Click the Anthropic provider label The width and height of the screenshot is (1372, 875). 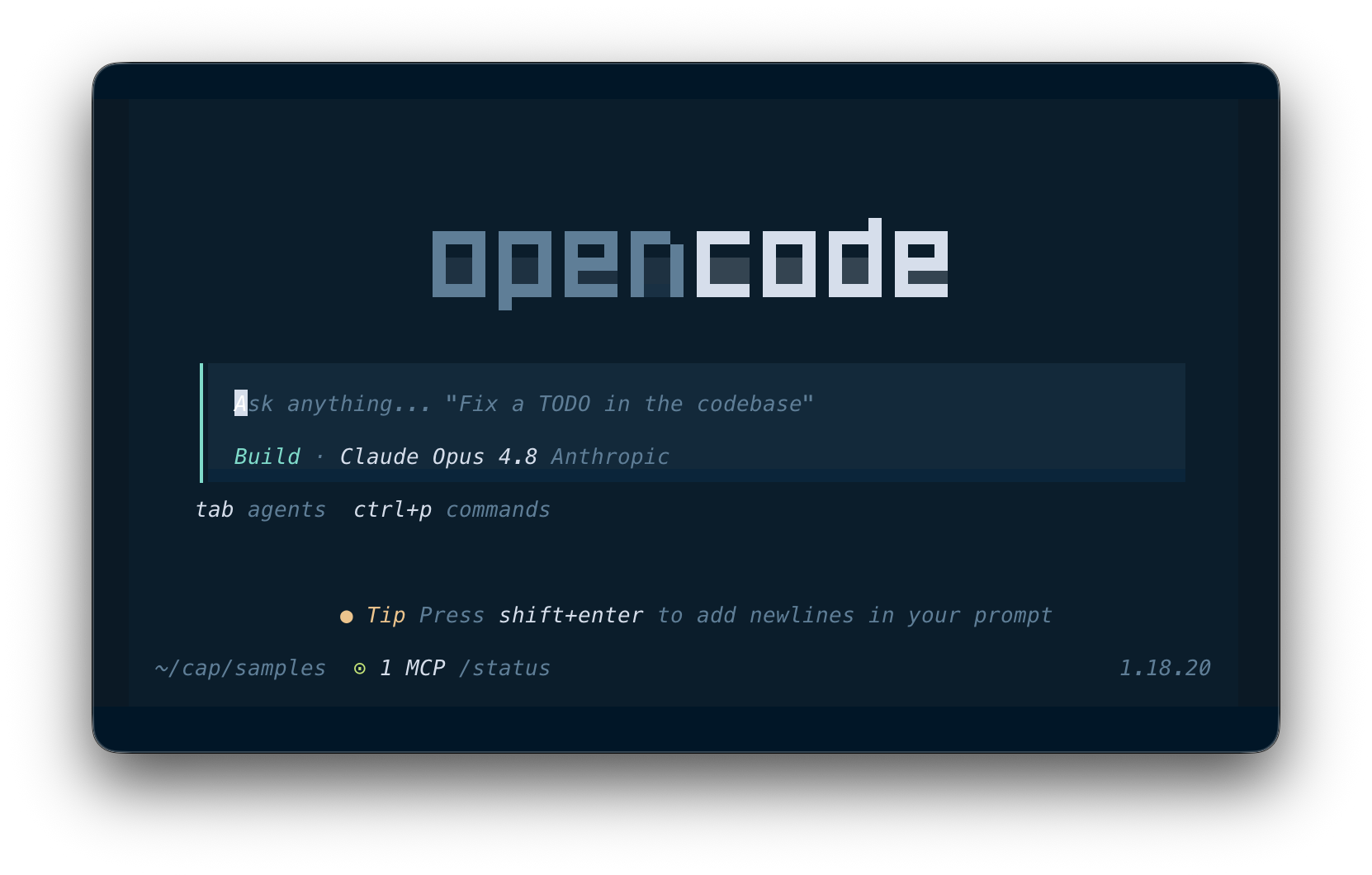click(610, 456)
